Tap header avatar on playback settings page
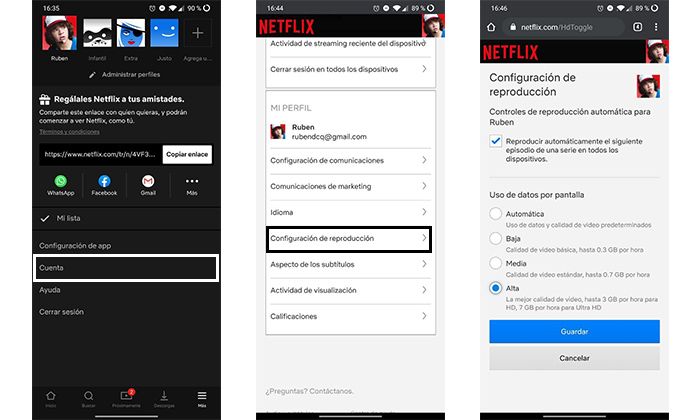The height and width of the screenshot is (420, 700). click(x=657, y=51)
